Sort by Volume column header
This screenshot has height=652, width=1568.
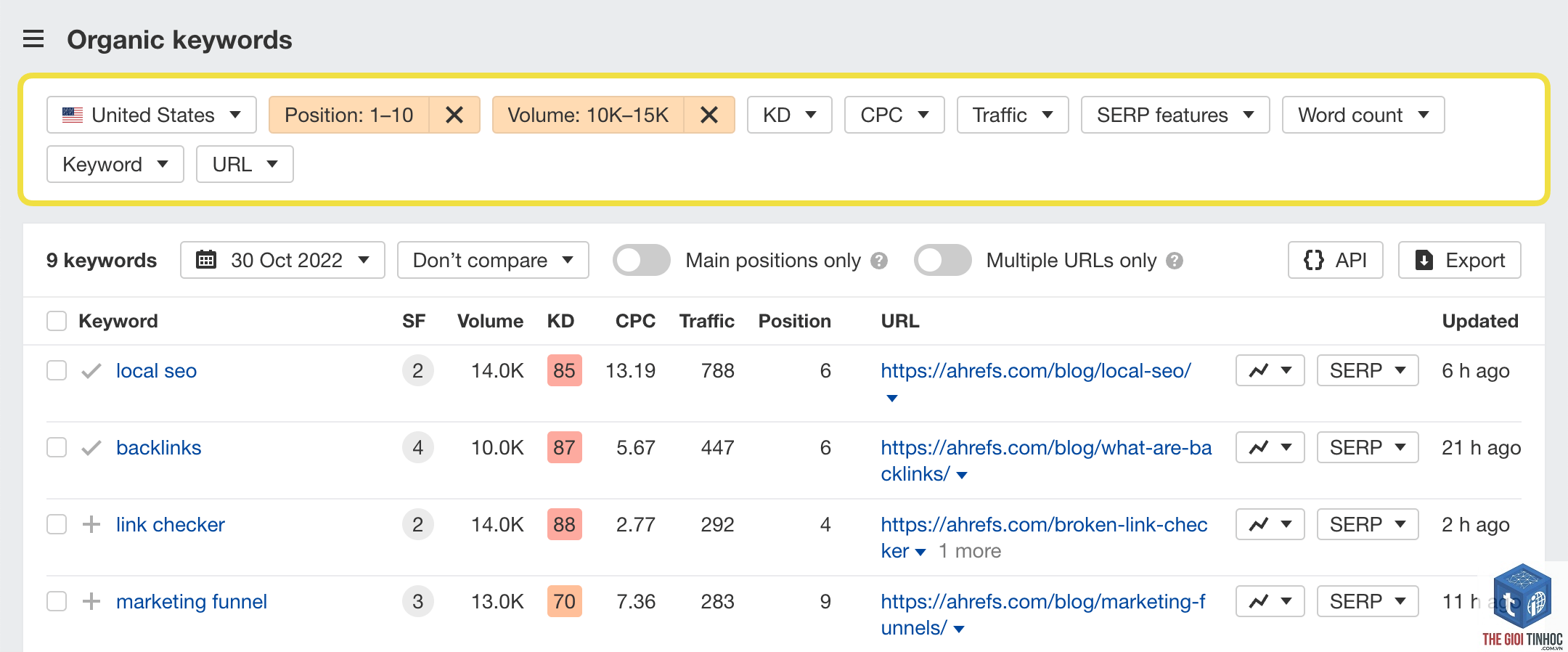pyautogui.click(x=490, y=321)
